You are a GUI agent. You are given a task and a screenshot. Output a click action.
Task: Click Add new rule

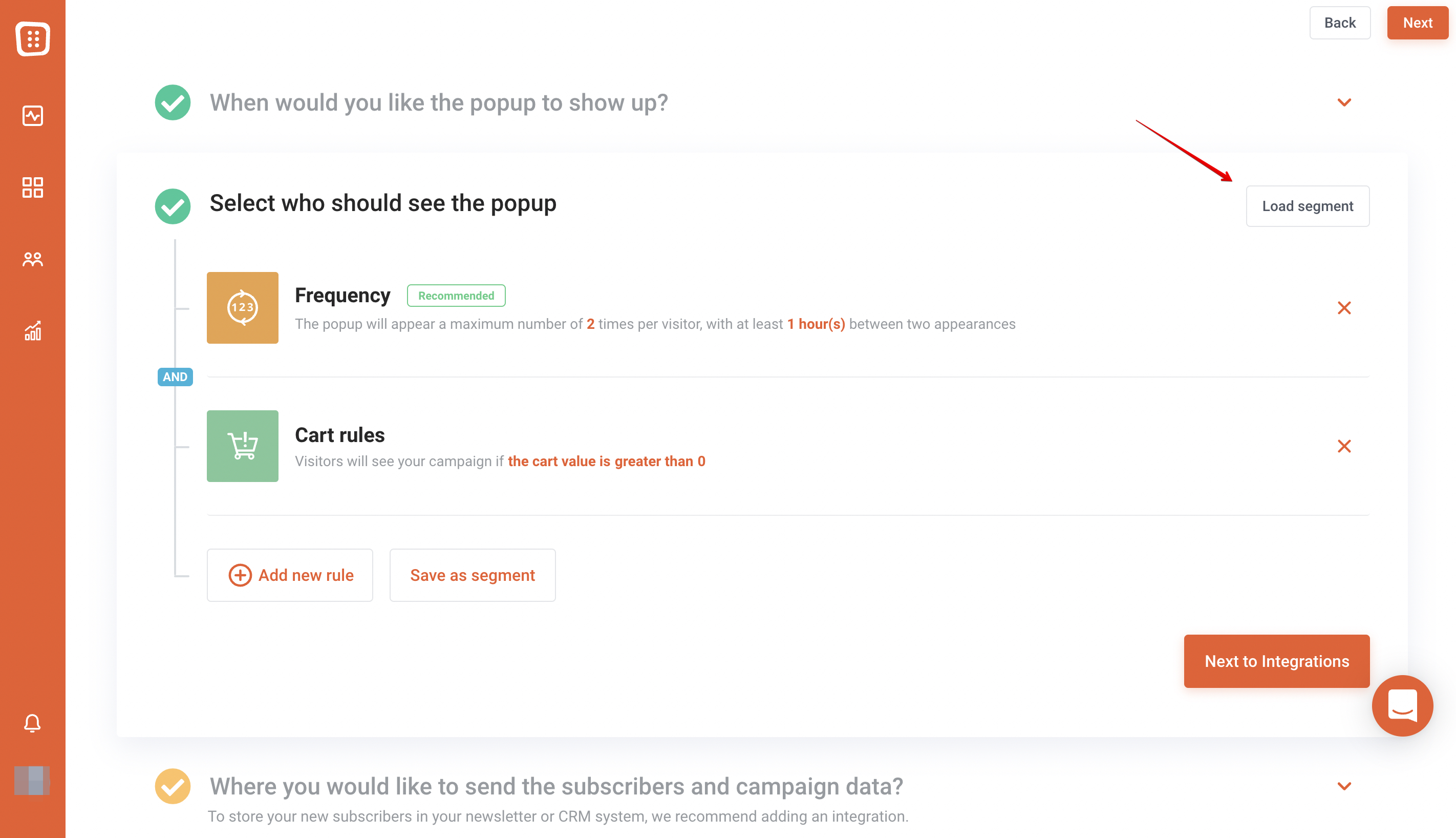pos(290,575)
